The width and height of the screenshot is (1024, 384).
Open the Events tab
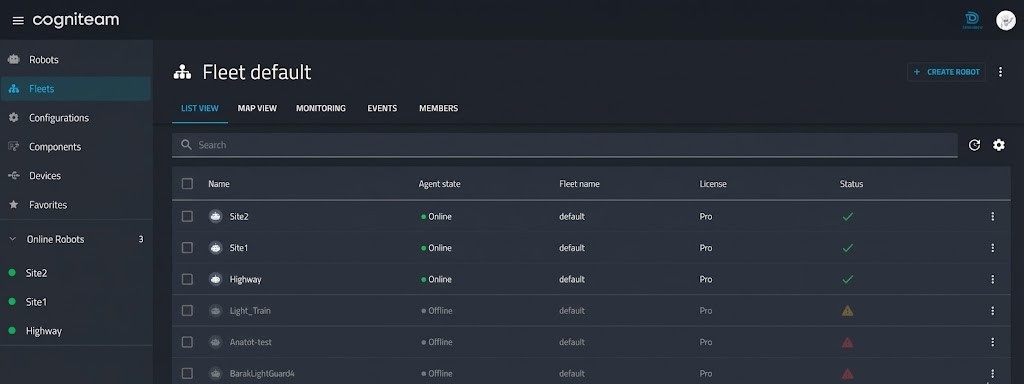point(382,108)
